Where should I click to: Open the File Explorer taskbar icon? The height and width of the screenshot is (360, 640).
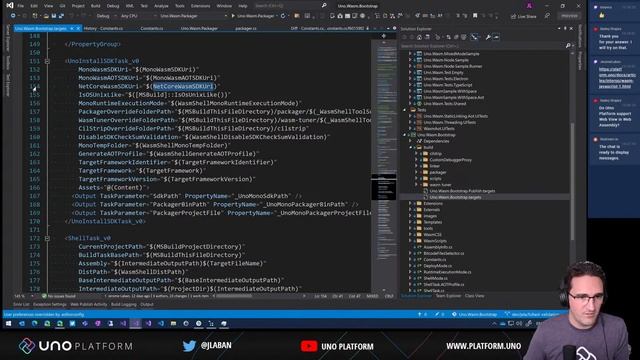(x=173, y=323)
